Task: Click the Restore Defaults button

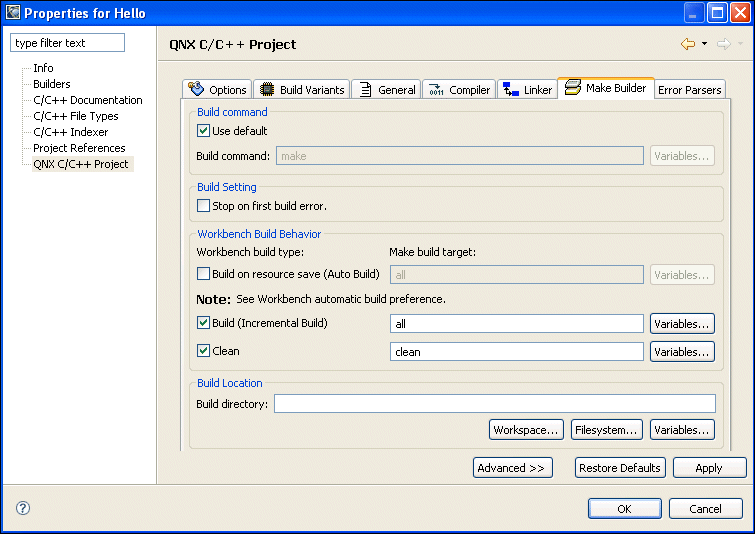Action: (x=620, y=468)
